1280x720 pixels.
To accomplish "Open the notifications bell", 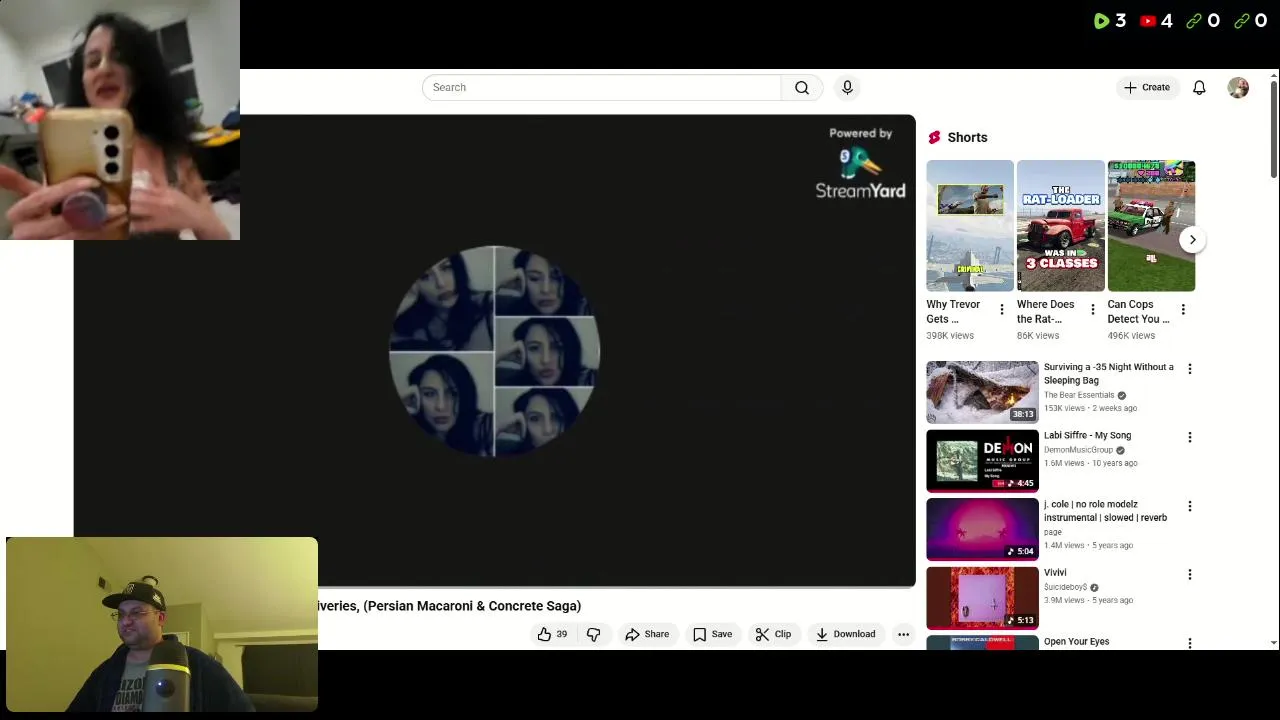I will click(x=1199, y=88).
